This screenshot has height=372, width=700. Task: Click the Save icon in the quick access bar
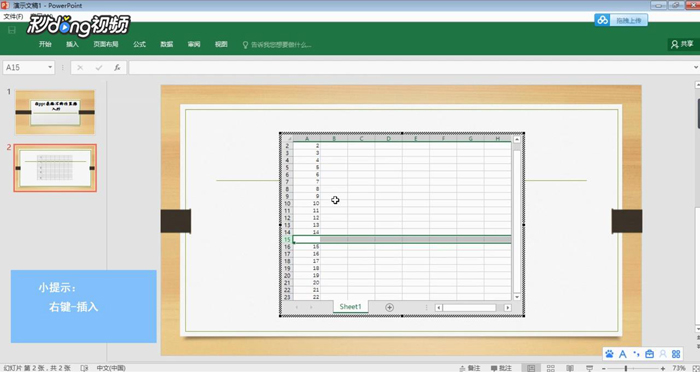[12, 30]
